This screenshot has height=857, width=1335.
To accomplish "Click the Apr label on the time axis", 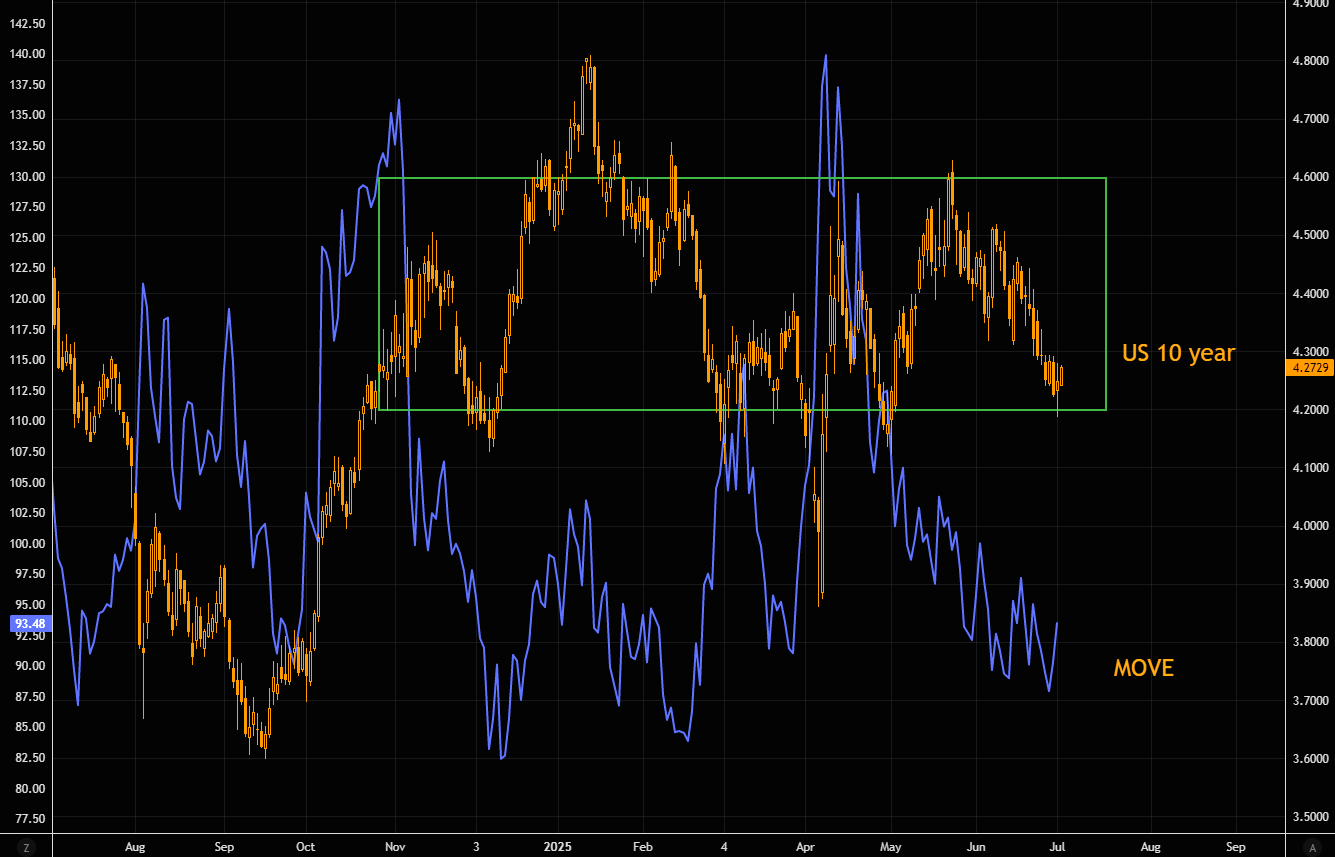I will [x=805, y=846].
